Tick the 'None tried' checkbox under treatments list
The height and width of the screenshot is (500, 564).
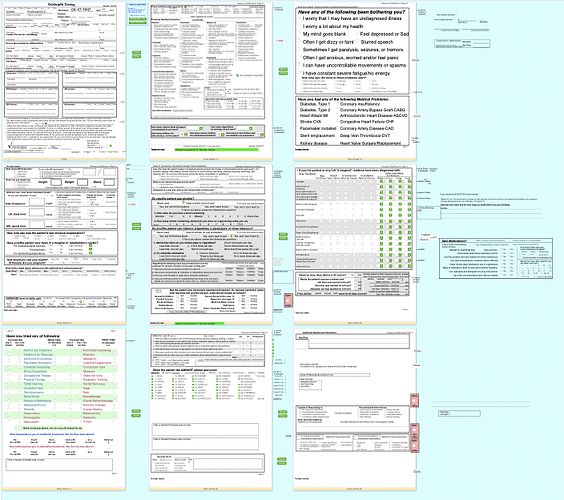(x=19, y=428)
